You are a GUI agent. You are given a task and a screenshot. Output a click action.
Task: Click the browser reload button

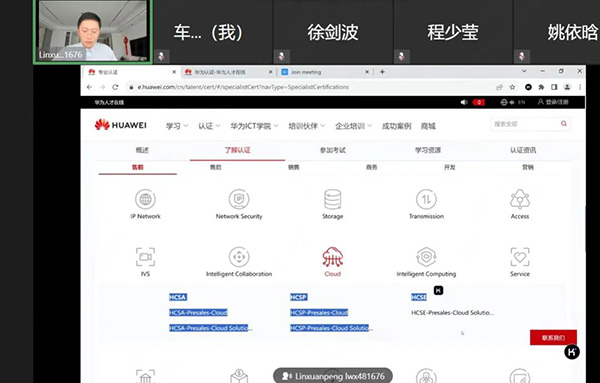(x=115, y=87)
